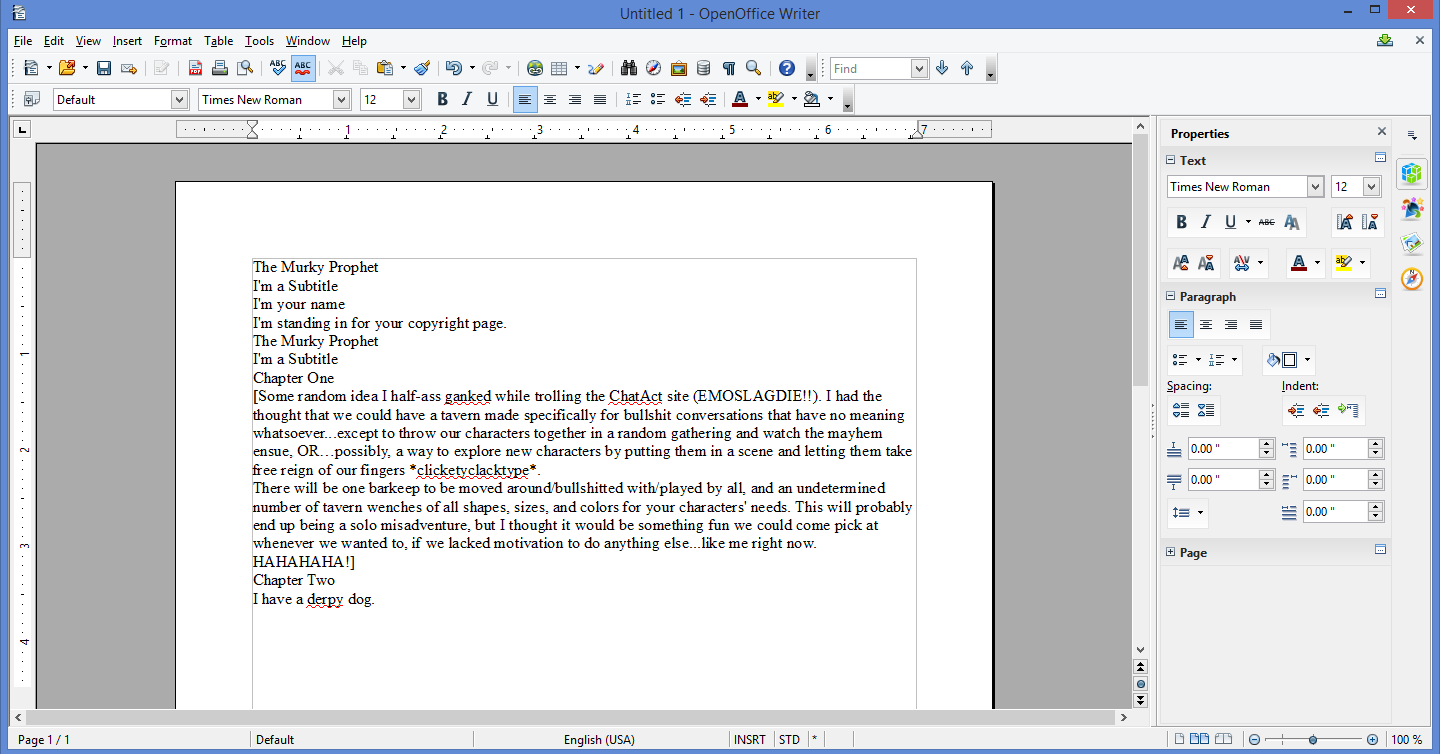Open the Gallery from the toolbar
This screenshot has width=1440, height=754.
tap(679, 68)
